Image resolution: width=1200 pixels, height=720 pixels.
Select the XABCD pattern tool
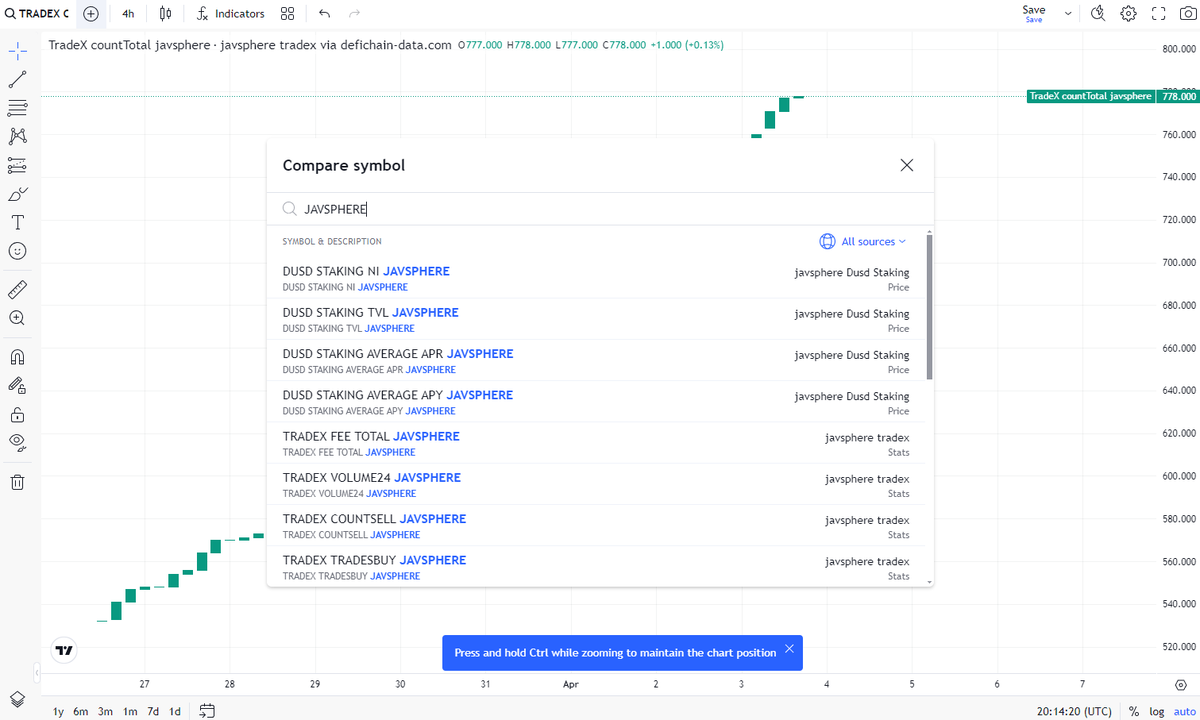tap(17, 136)
